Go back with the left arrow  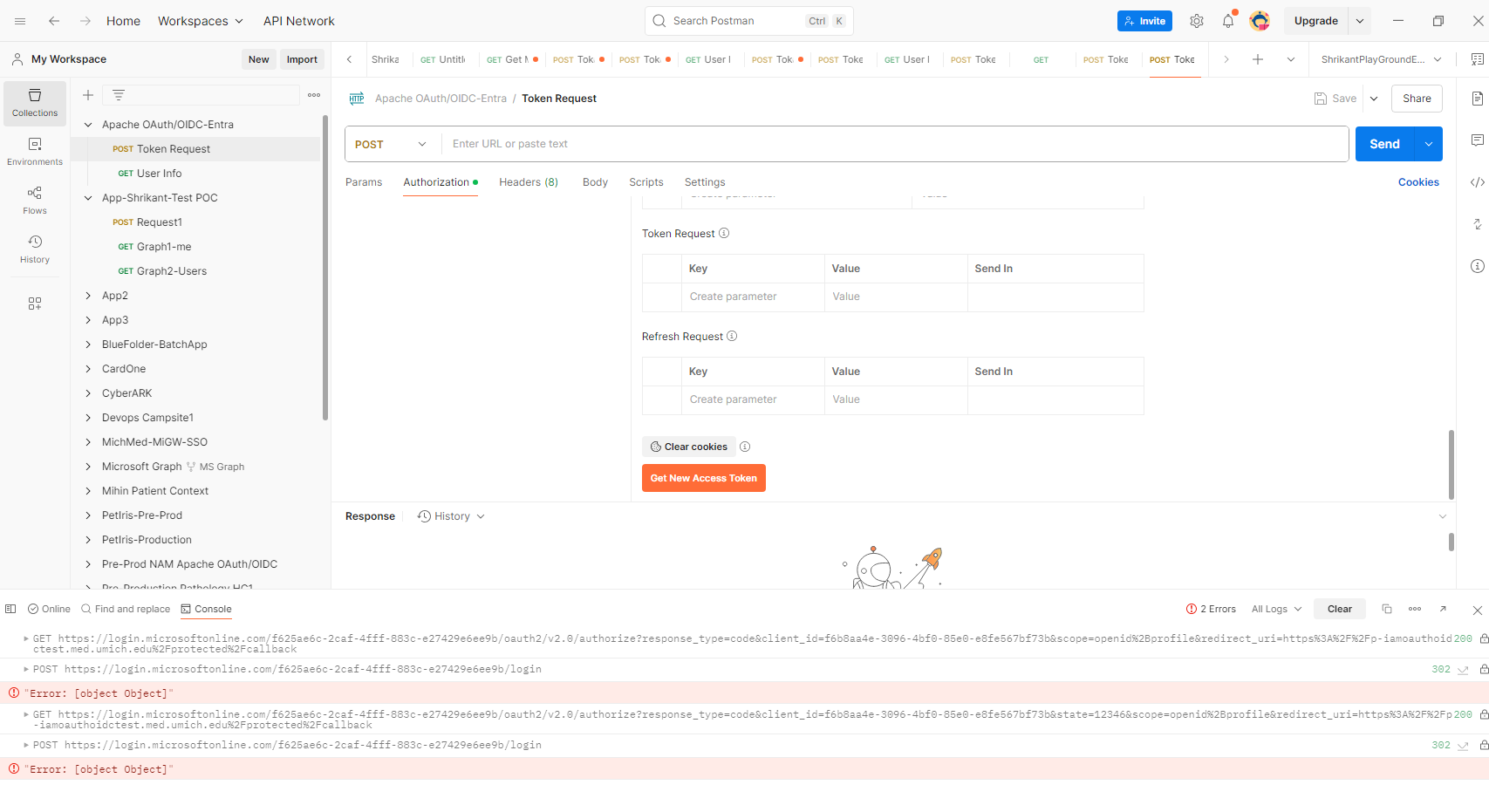tap(54, 21)
